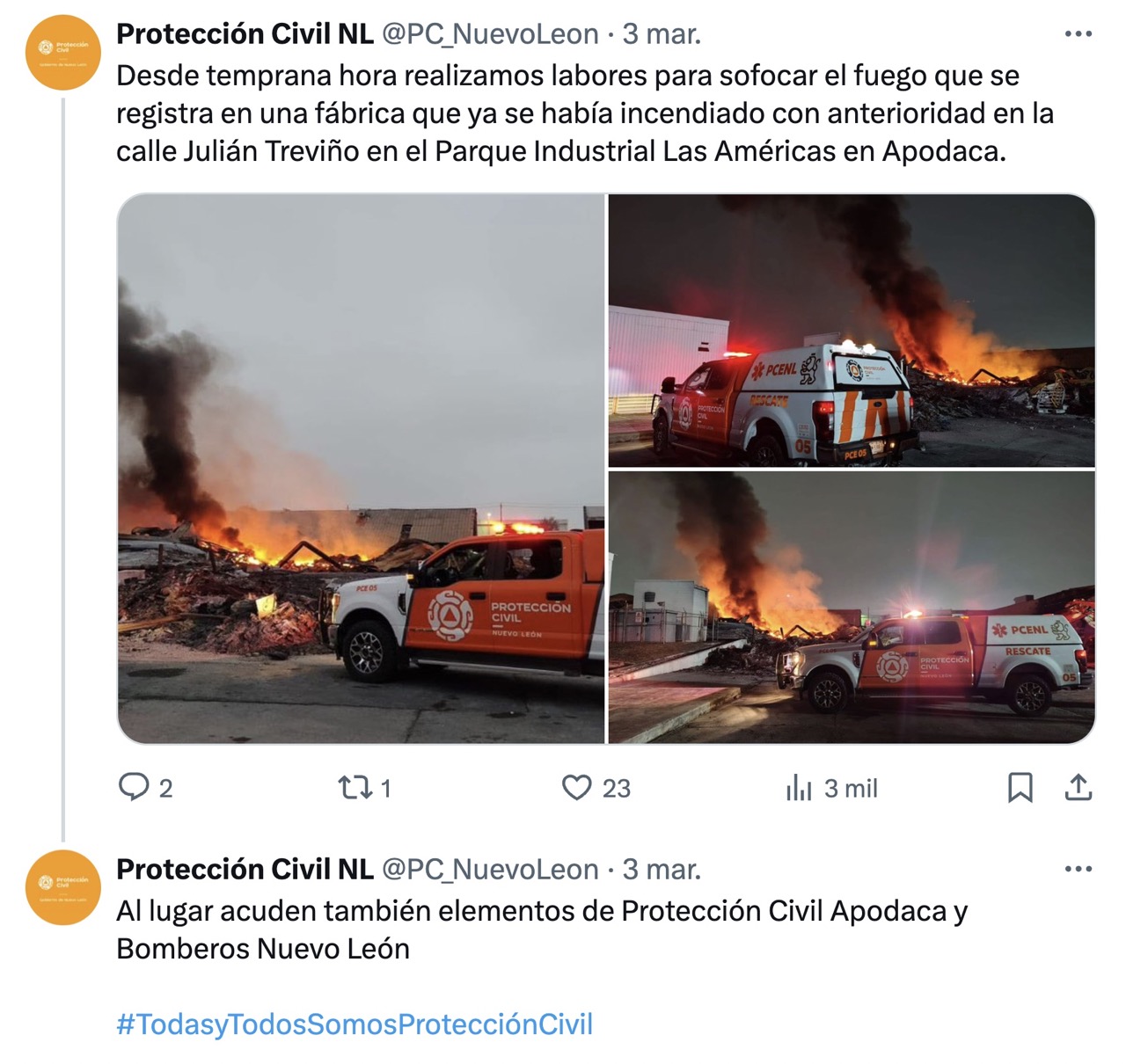The width and height of the screenshot is (1126, 1064).
Task: Open profile avatar on the second tweet
Action: [x=63, y=887]
